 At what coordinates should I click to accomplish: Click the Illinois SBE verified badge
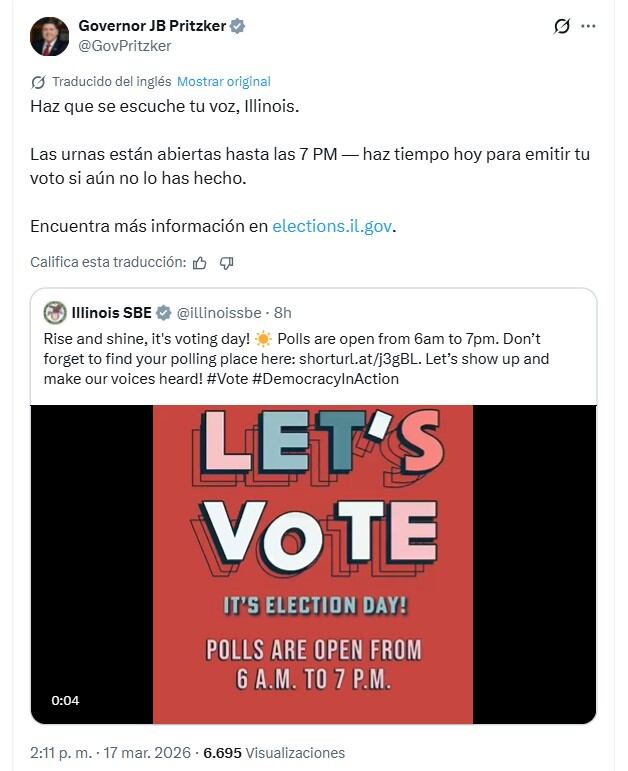(x=164, y=313)
